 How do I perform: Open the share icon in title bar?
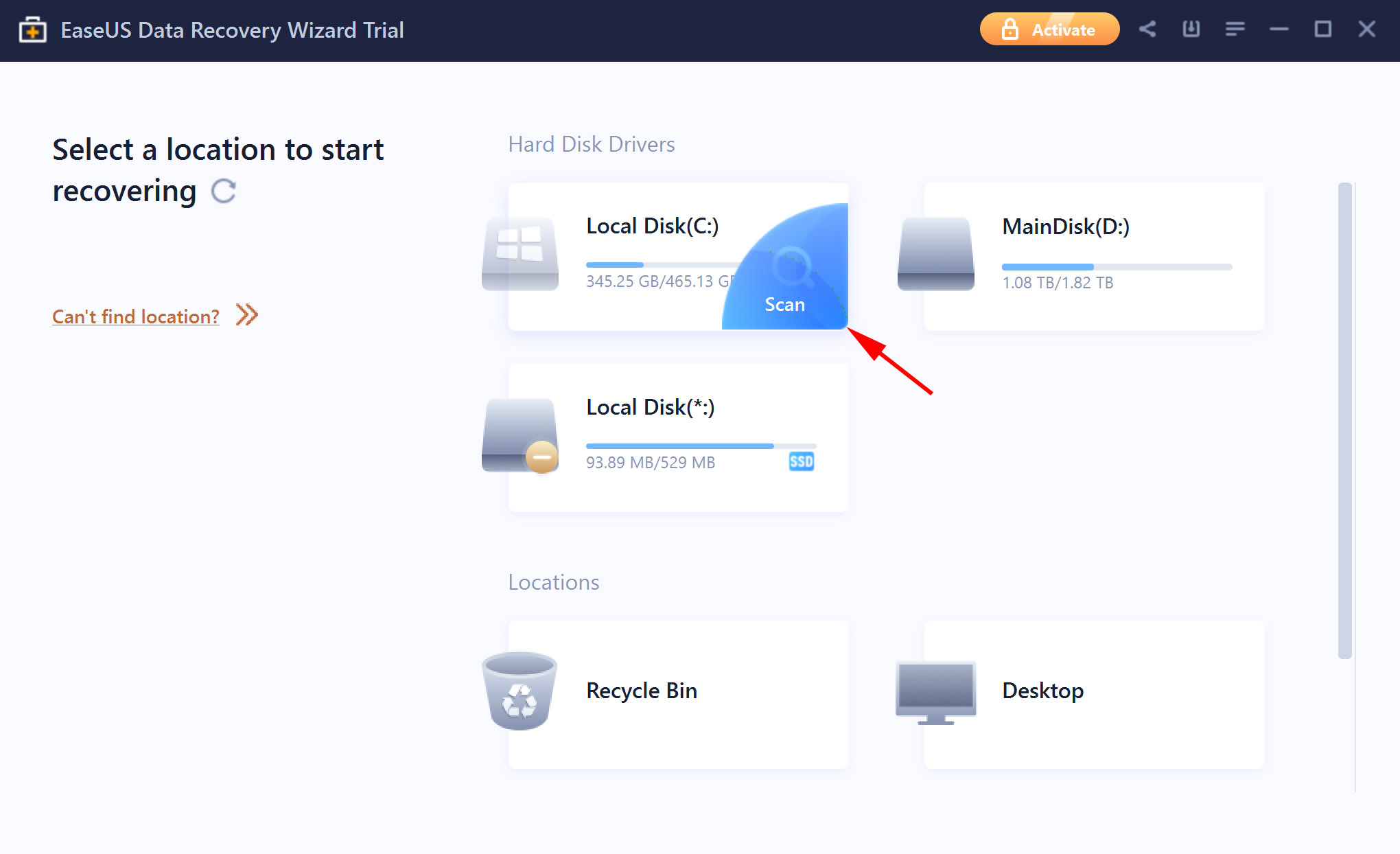pos(1147,29)
